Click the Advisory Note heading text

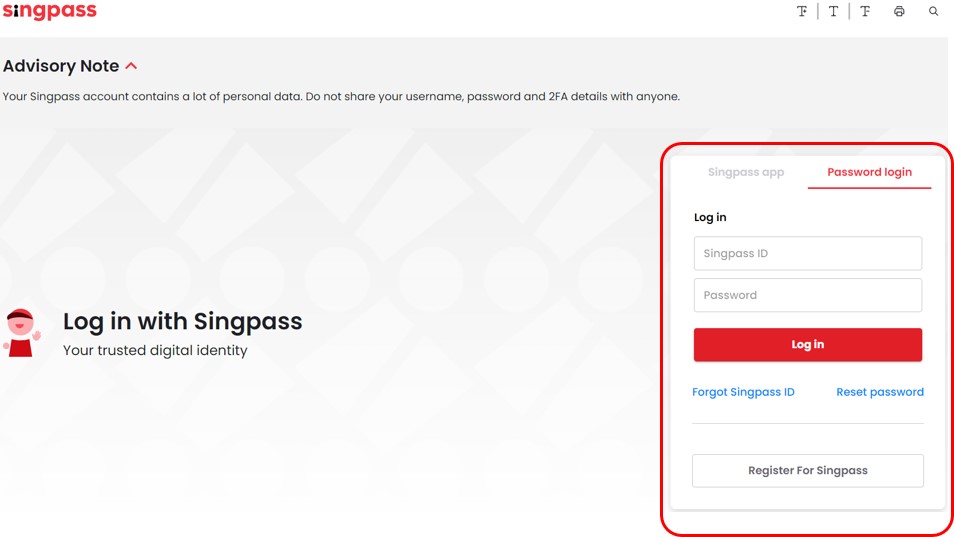coord(61,66)
